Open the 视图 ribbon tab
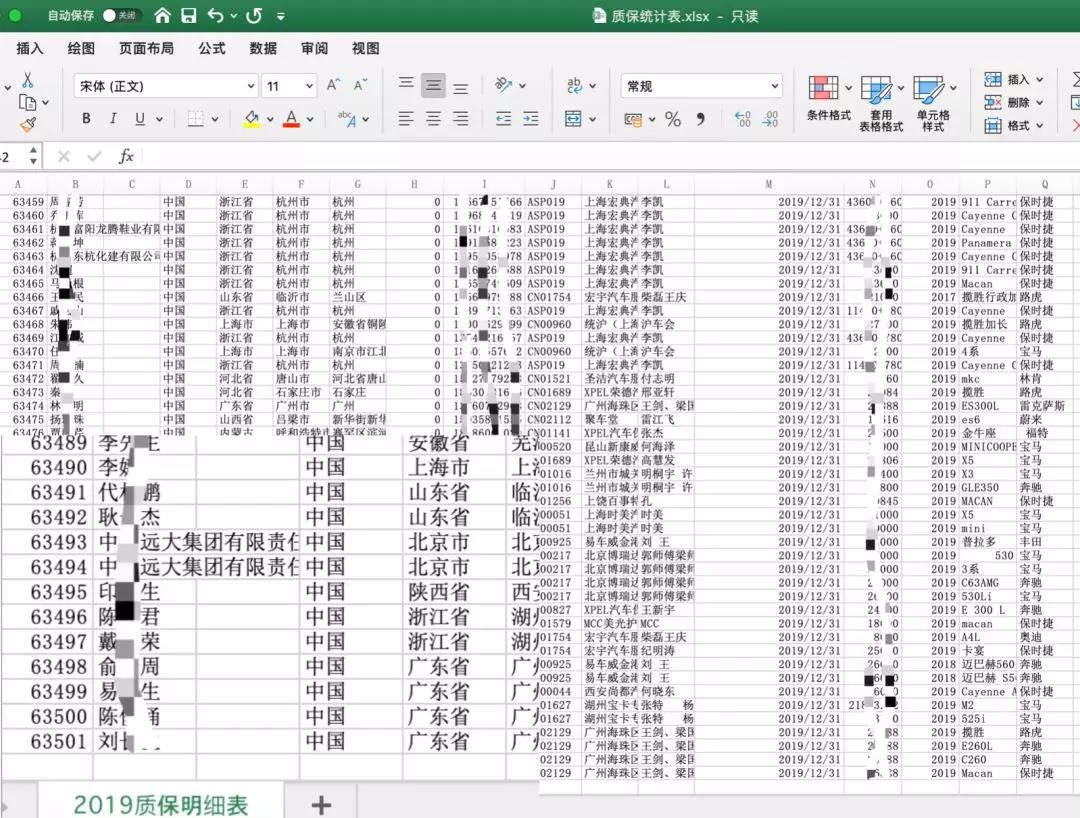Image resolution: width=1080 pixels, height=818 pixels. click(366, 48)
